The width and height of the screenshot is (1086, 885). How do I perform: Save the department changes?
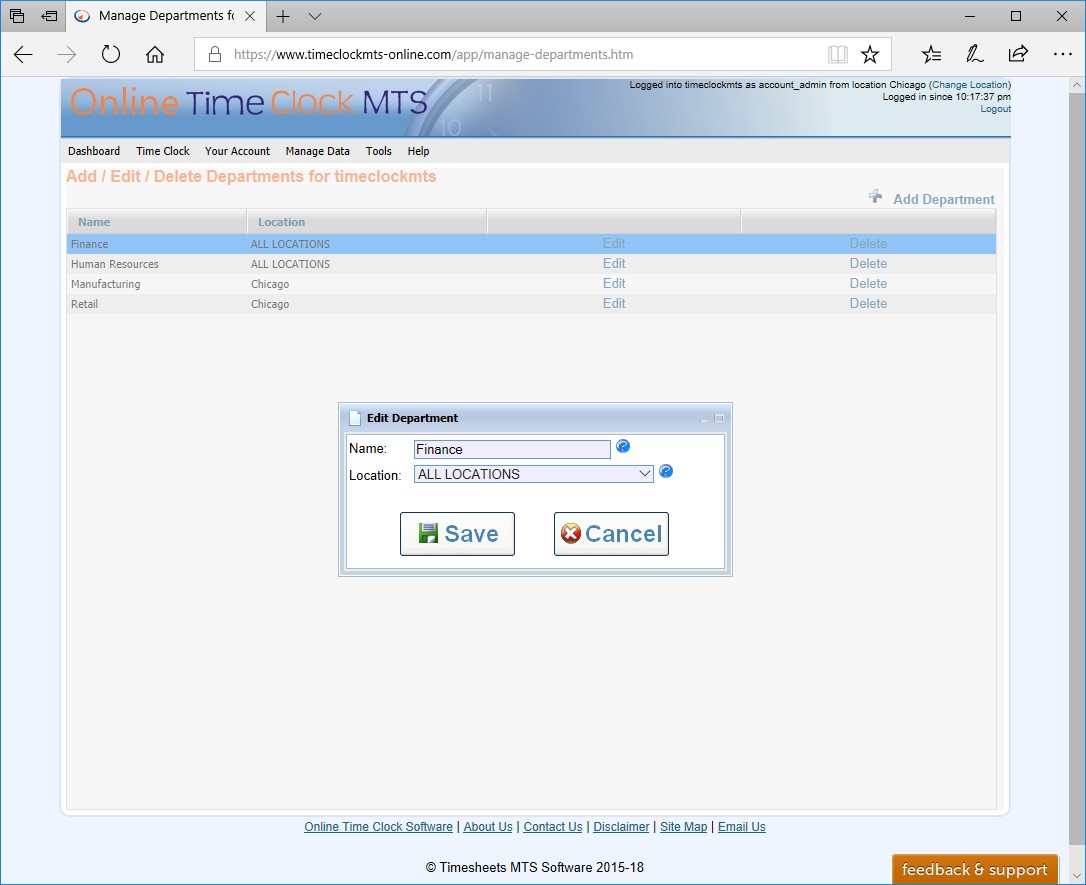point(457,534)
